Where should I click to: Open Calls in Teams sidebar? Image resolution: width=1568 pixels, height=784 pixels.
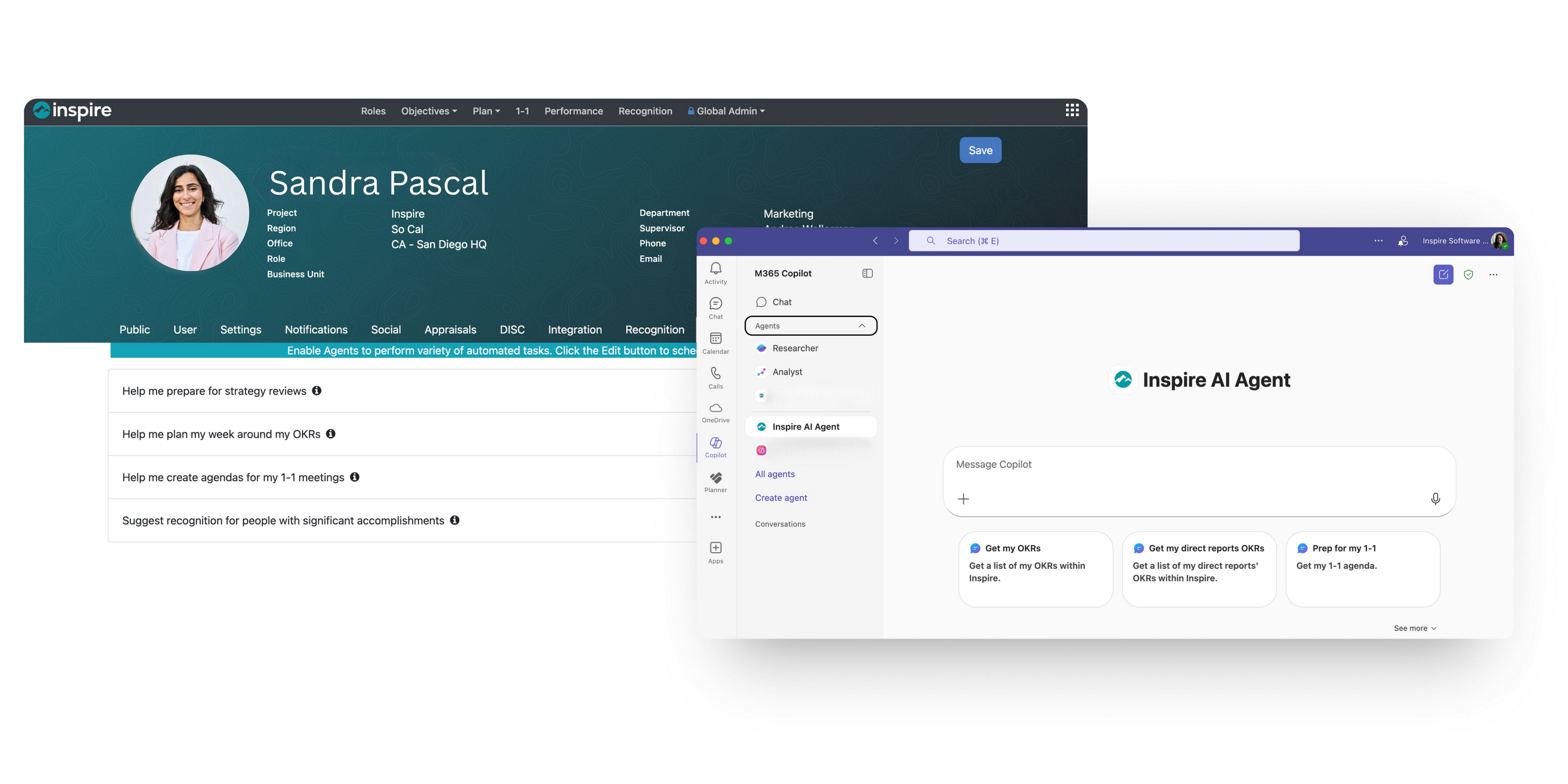[715, 377]
